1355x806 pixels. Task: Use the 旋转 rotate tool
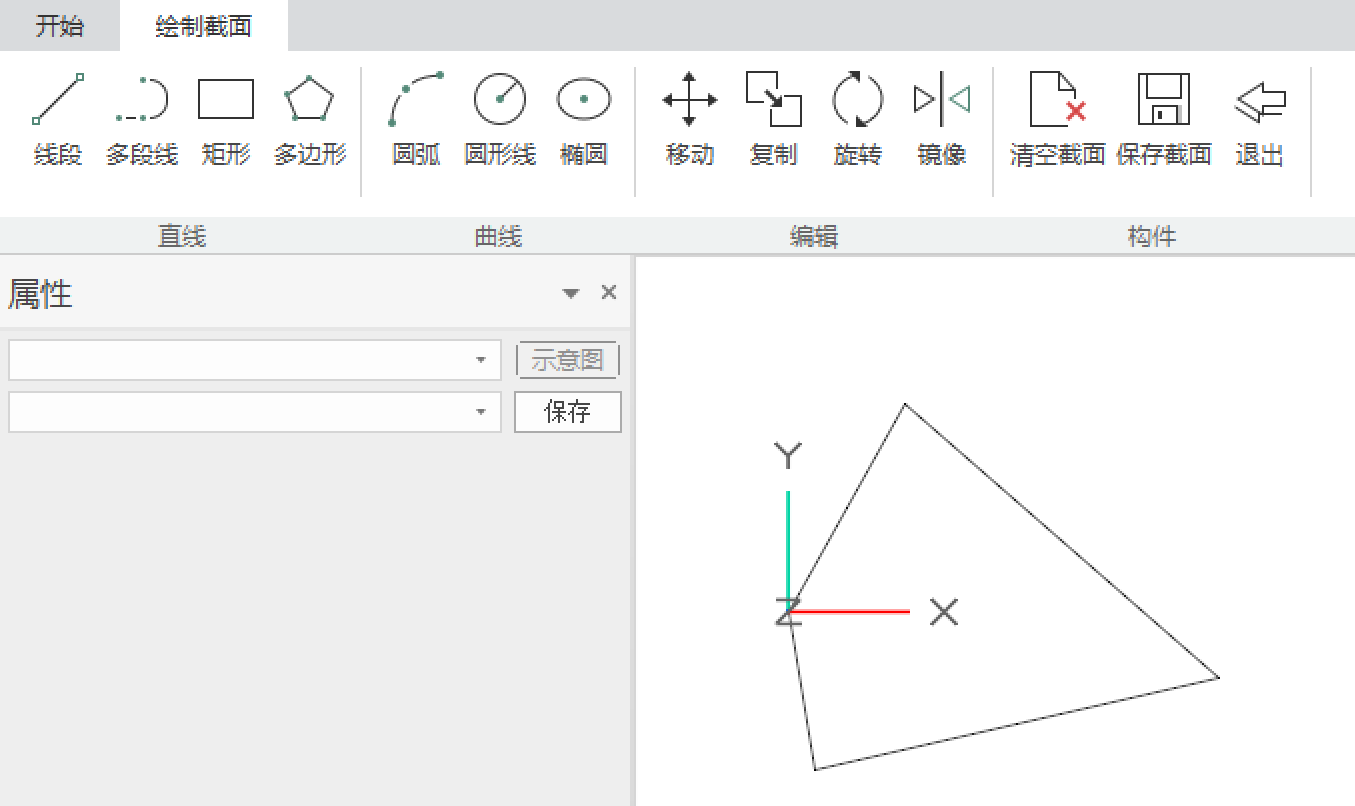point(858,118)
